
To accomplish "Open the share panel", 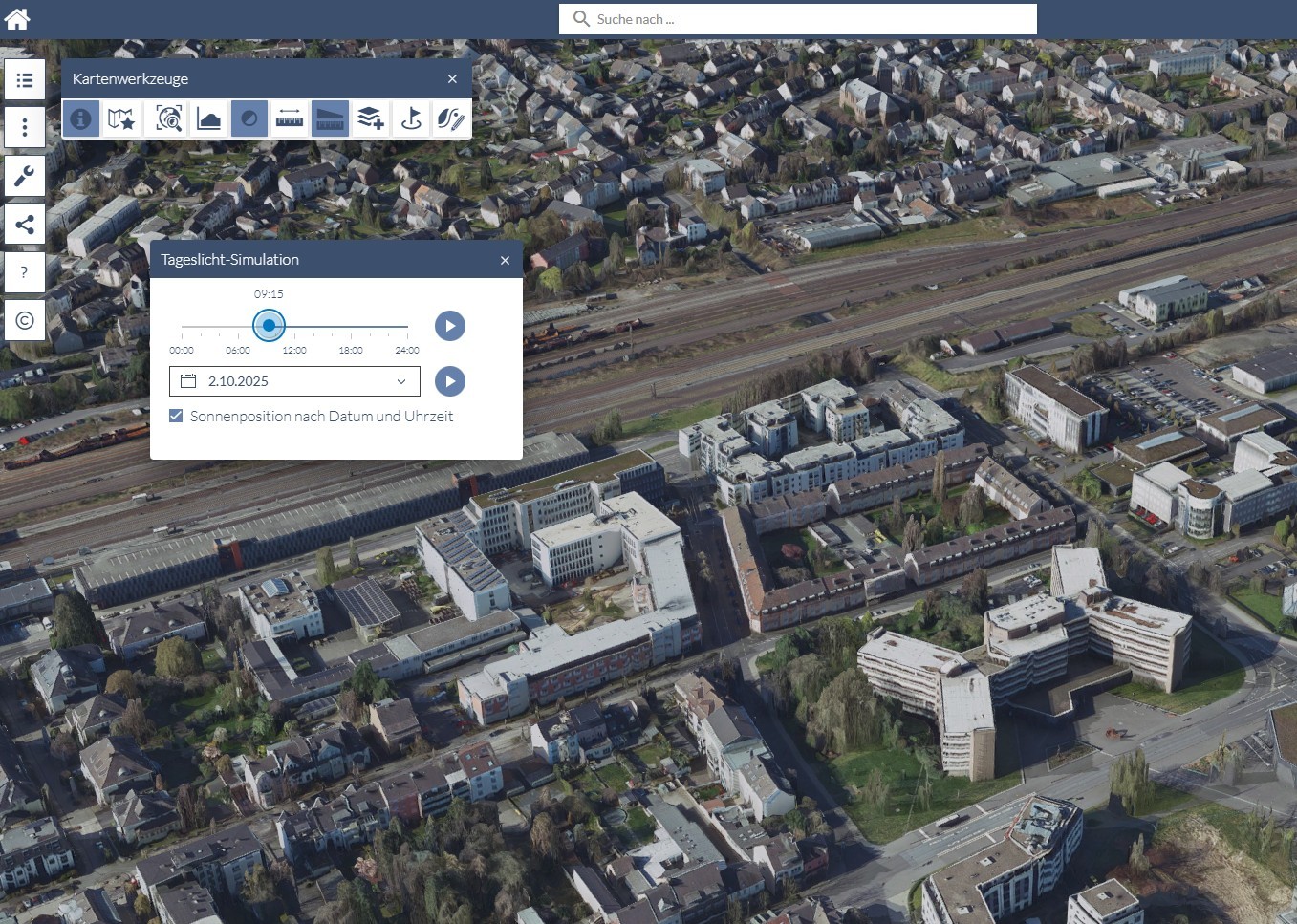I will 24,224.
